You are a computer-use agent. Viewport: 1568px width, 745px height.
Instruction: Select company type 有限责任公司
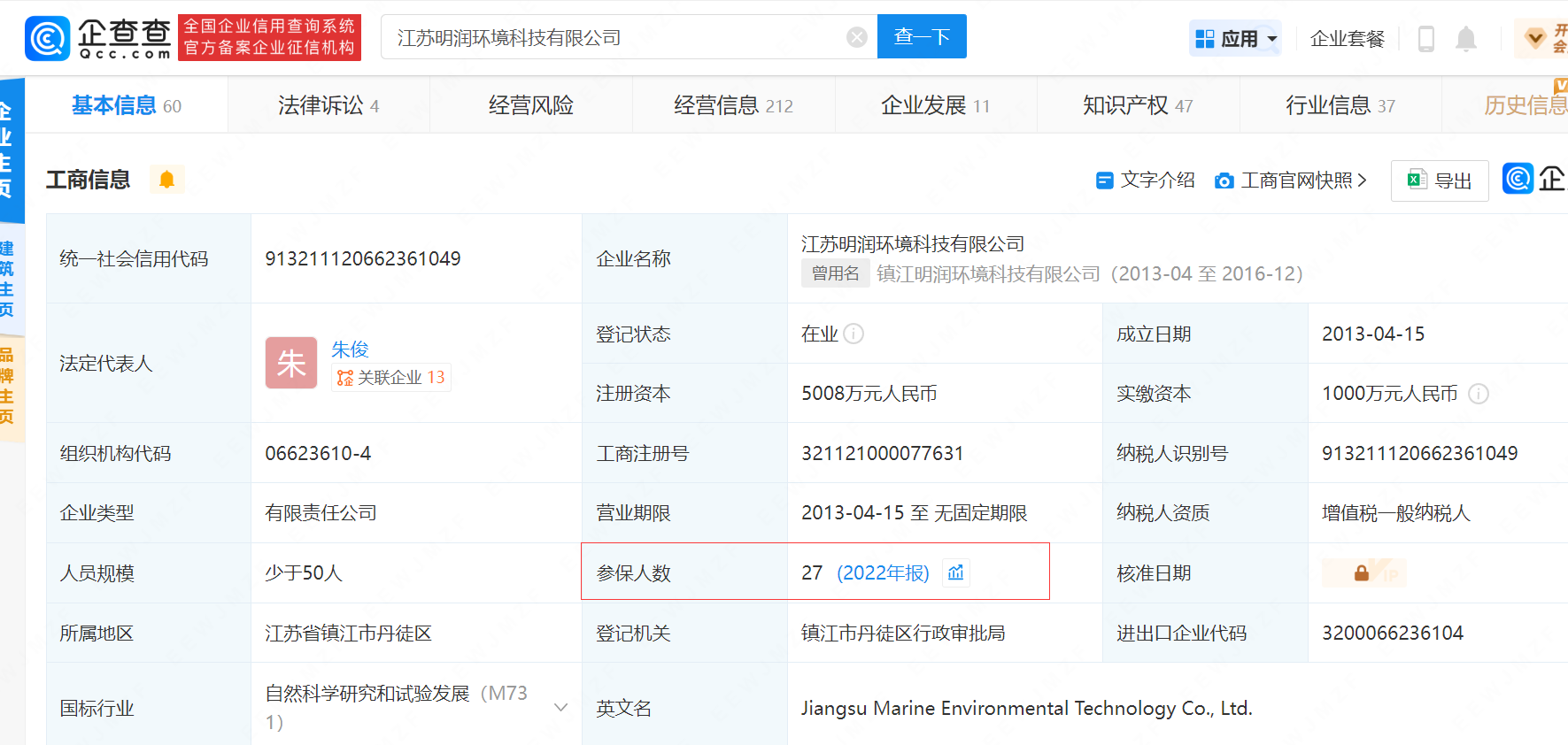(321, 513)
